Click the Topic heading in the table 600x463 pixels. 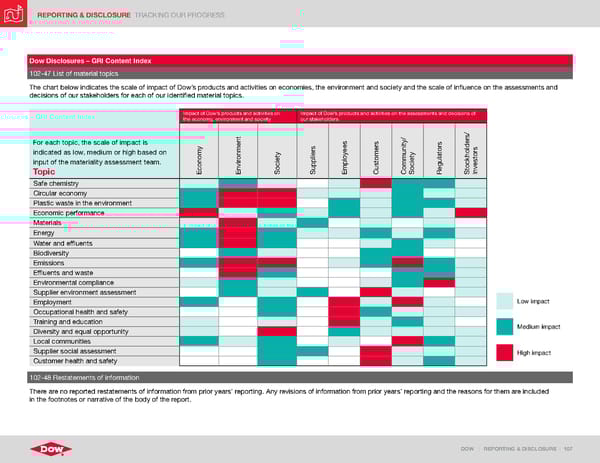coord(45,171)
